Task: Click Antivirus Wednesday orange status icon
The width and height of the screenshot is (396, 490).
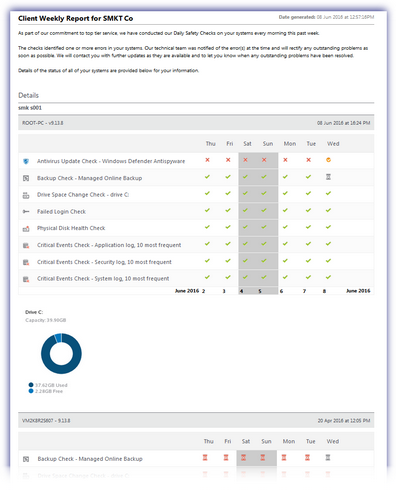Action: [x=328, y=160]
